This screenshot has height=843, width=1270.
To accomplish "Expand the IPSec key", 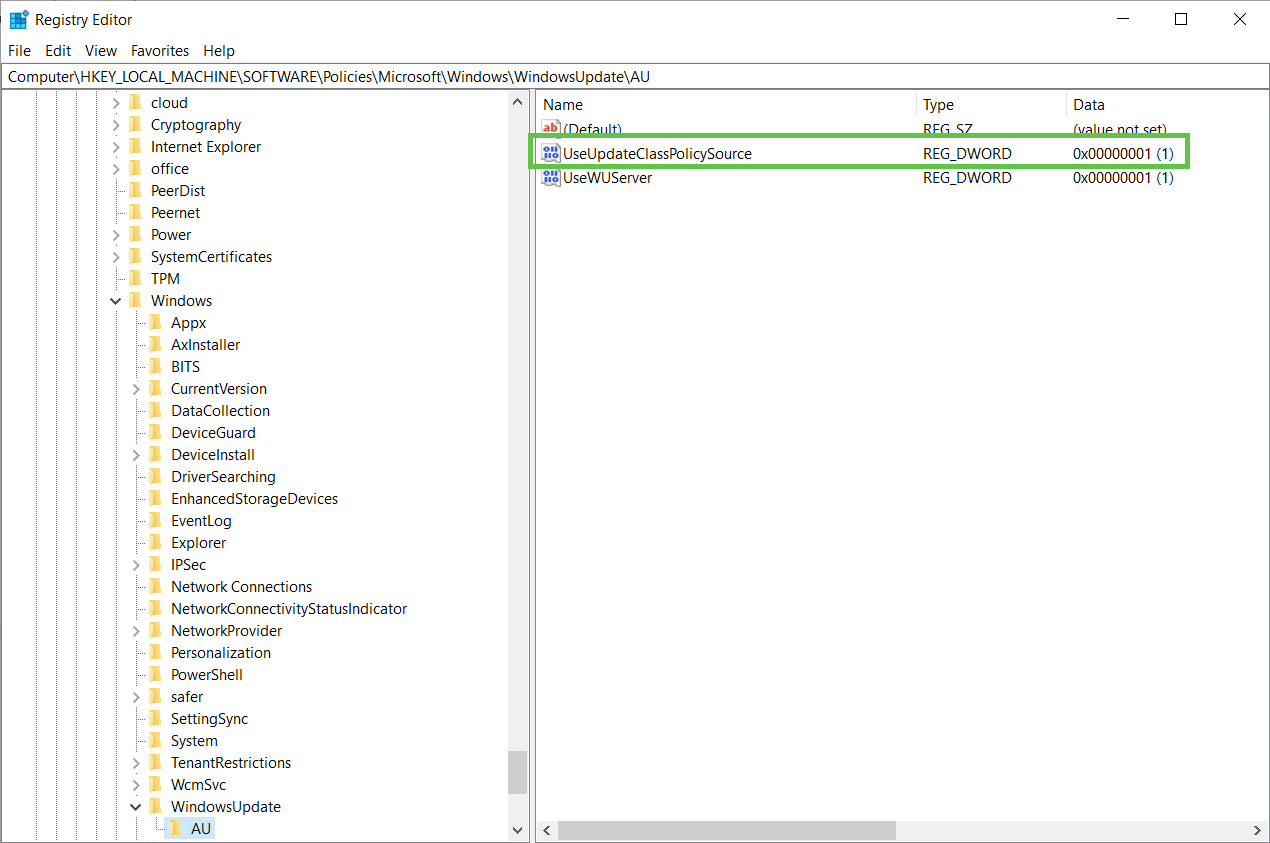I will pyautogui.click(x=136, y=564).
